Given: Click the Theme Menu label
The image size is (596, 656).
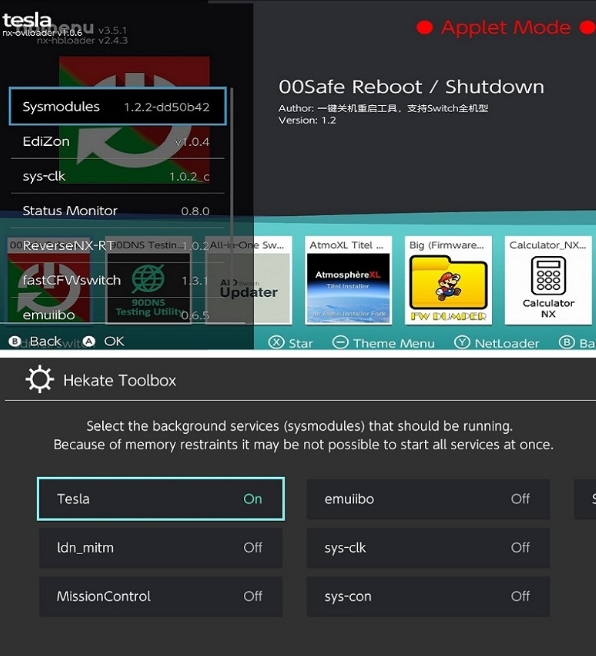Looking at the screenshot, I should click(x=394, y=343).
